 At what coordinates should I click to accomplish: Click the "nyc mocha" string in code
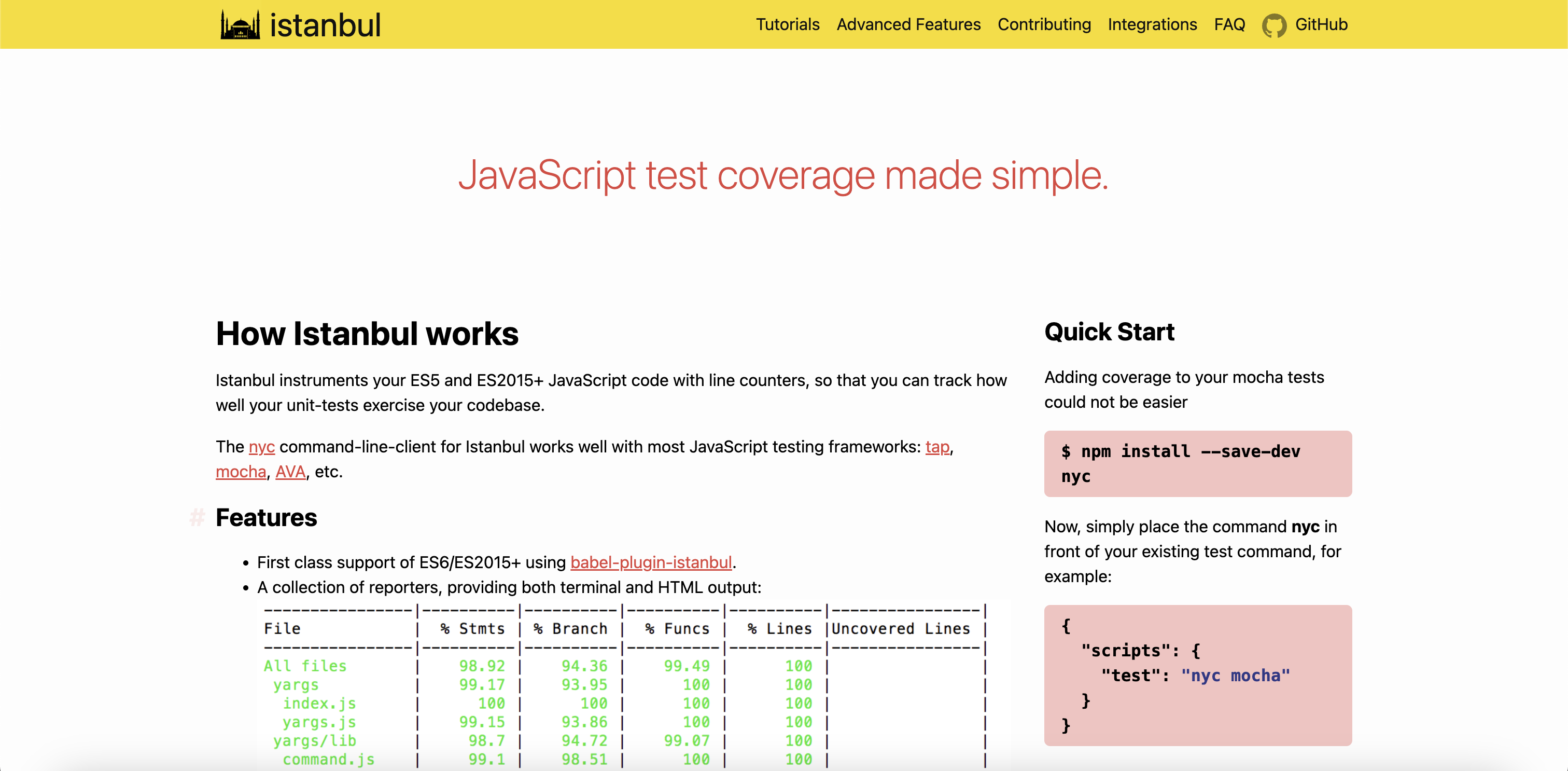(x=1235, y=676)
